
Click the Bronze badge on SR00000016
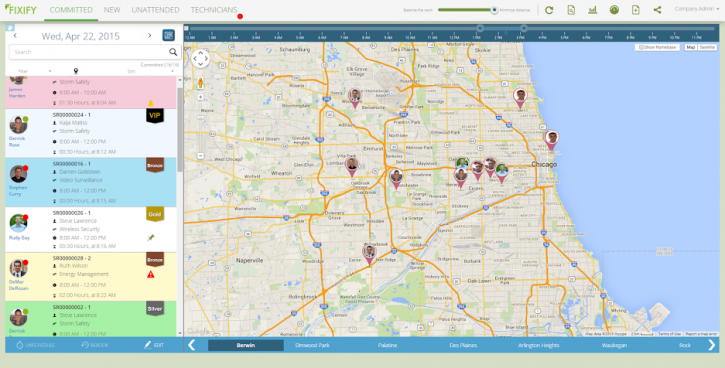pyautogui.click(x=155, y=165)
